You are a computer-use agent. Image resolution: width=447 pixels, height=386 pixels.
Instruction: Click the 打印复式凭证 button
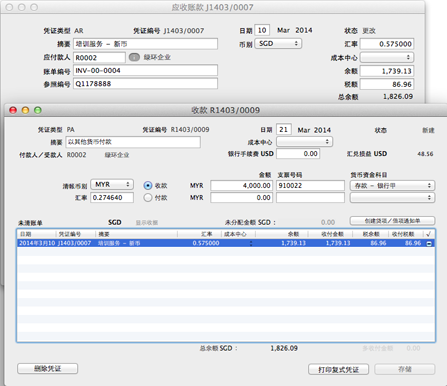point(338,369)
